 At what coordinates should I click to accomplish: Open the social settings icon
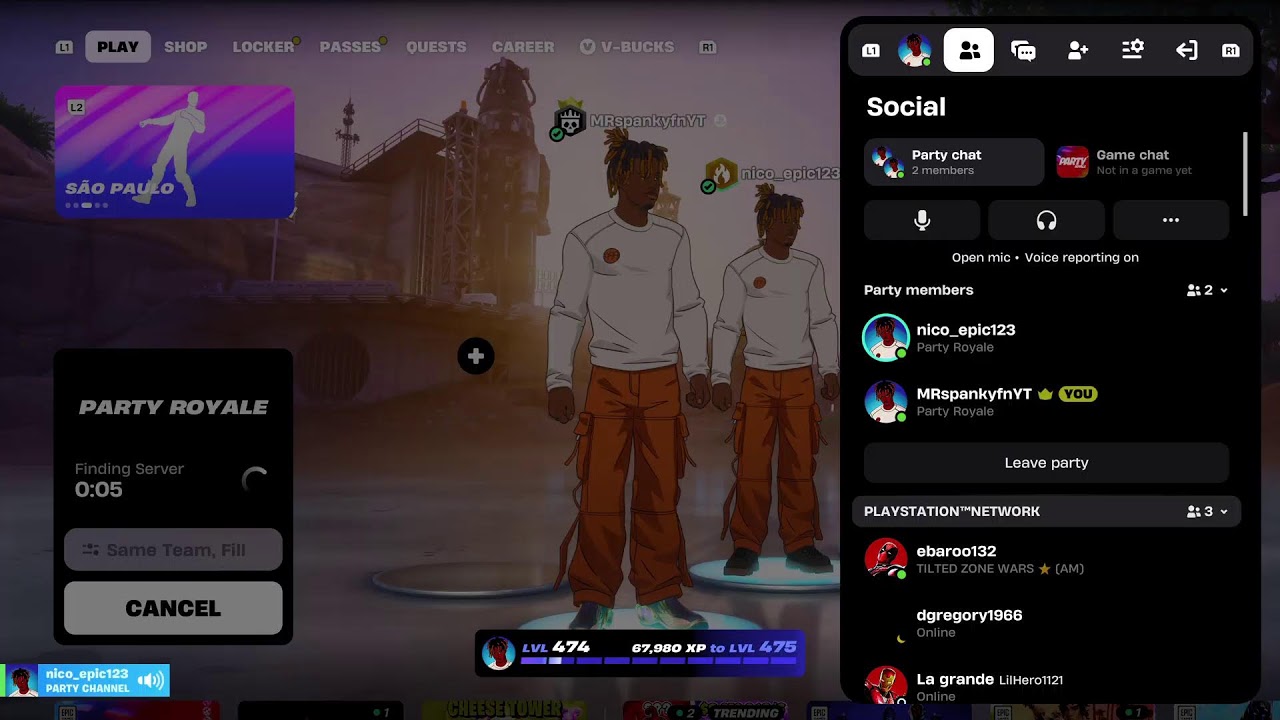point(1132,50)
